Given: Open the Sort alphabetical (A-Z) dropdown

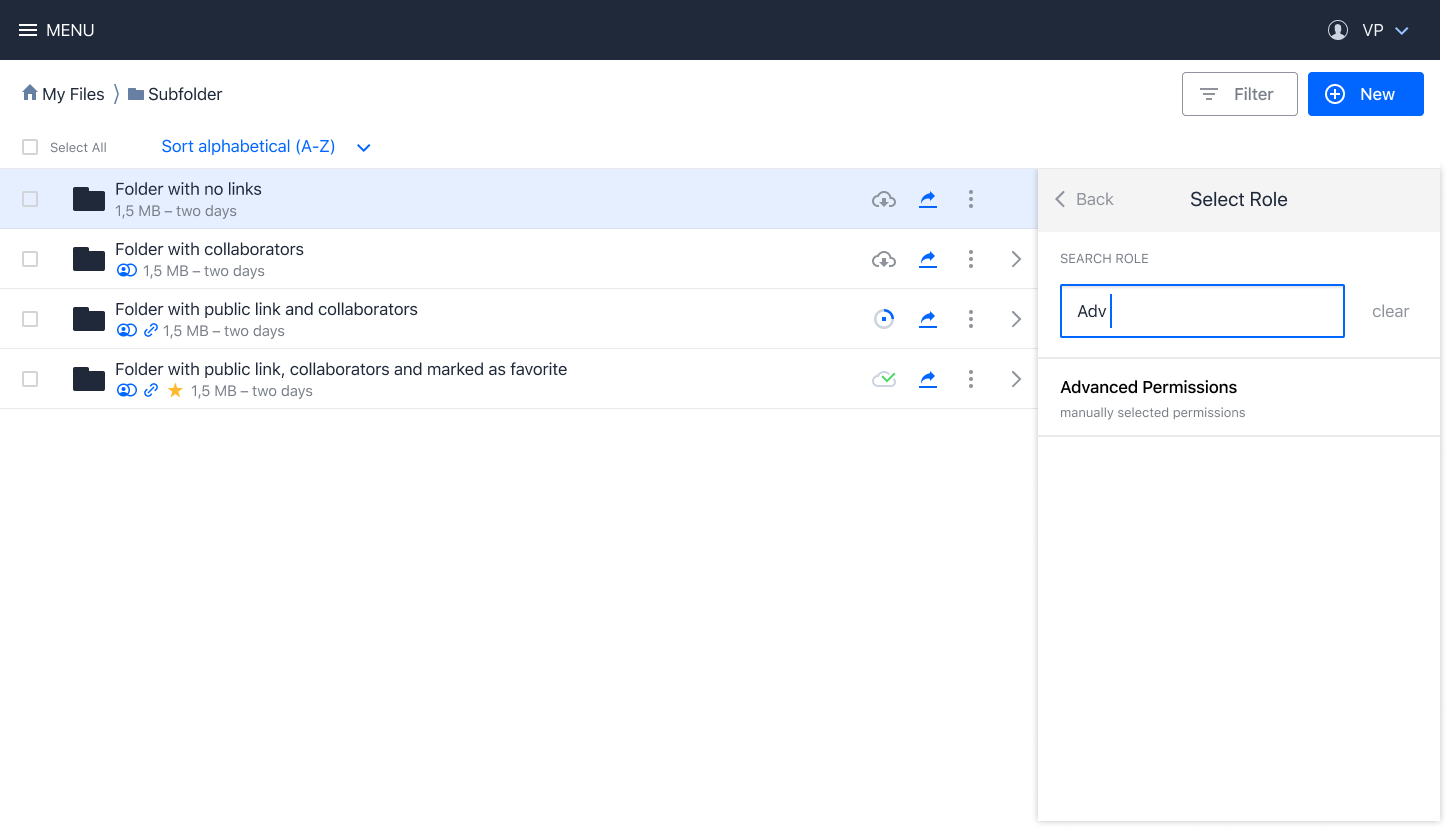Looking at the screenshot, I should (266, 147).
